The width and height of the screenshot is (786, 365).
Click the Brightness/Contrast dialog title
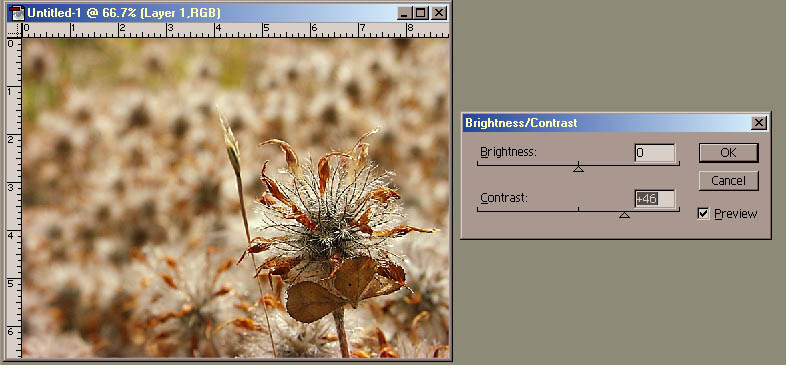click(x=521, y=123)
